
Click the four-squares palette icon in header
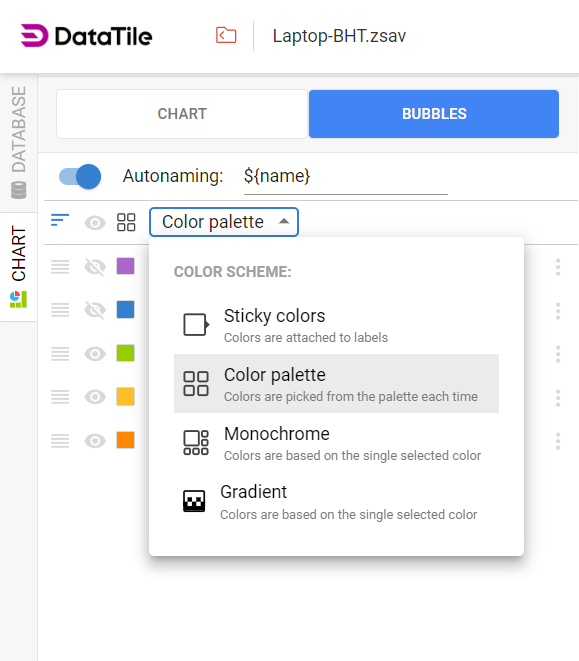pos(126,222)
